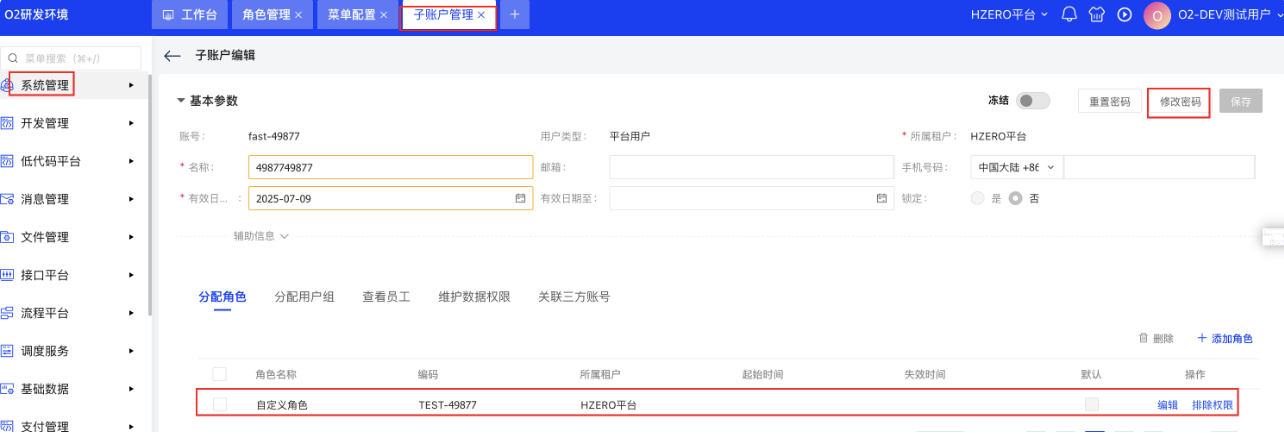Click the play circle icon in header
This screenshot has width=1284, height=434.
[x=1124, y=15]
